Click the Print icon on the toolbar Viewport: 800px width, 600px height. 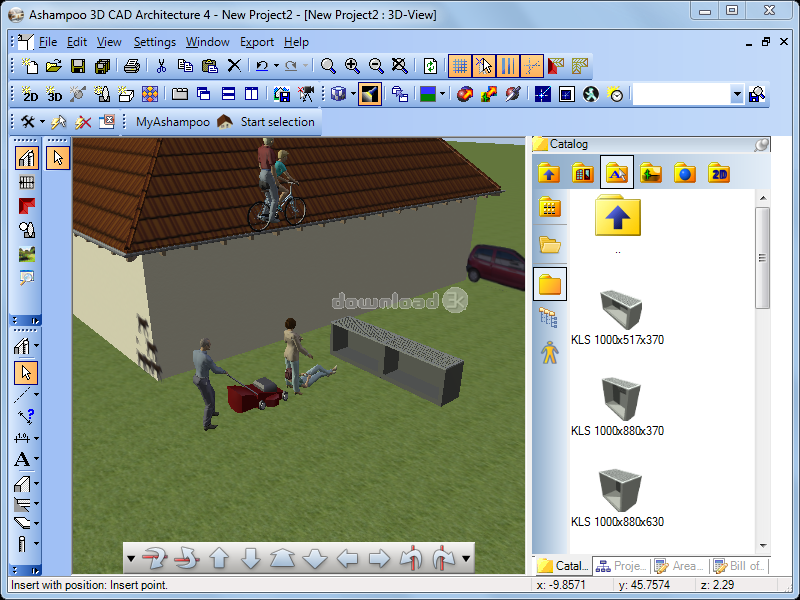131,64
